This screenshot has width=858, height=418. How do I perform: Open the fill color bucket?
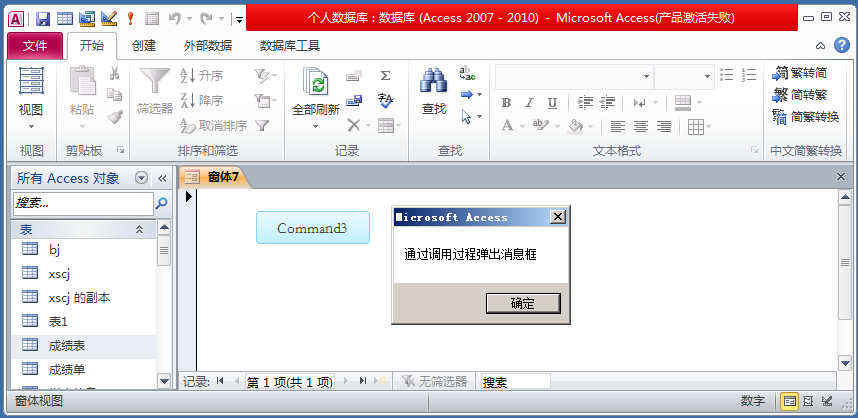coord(575,127)
